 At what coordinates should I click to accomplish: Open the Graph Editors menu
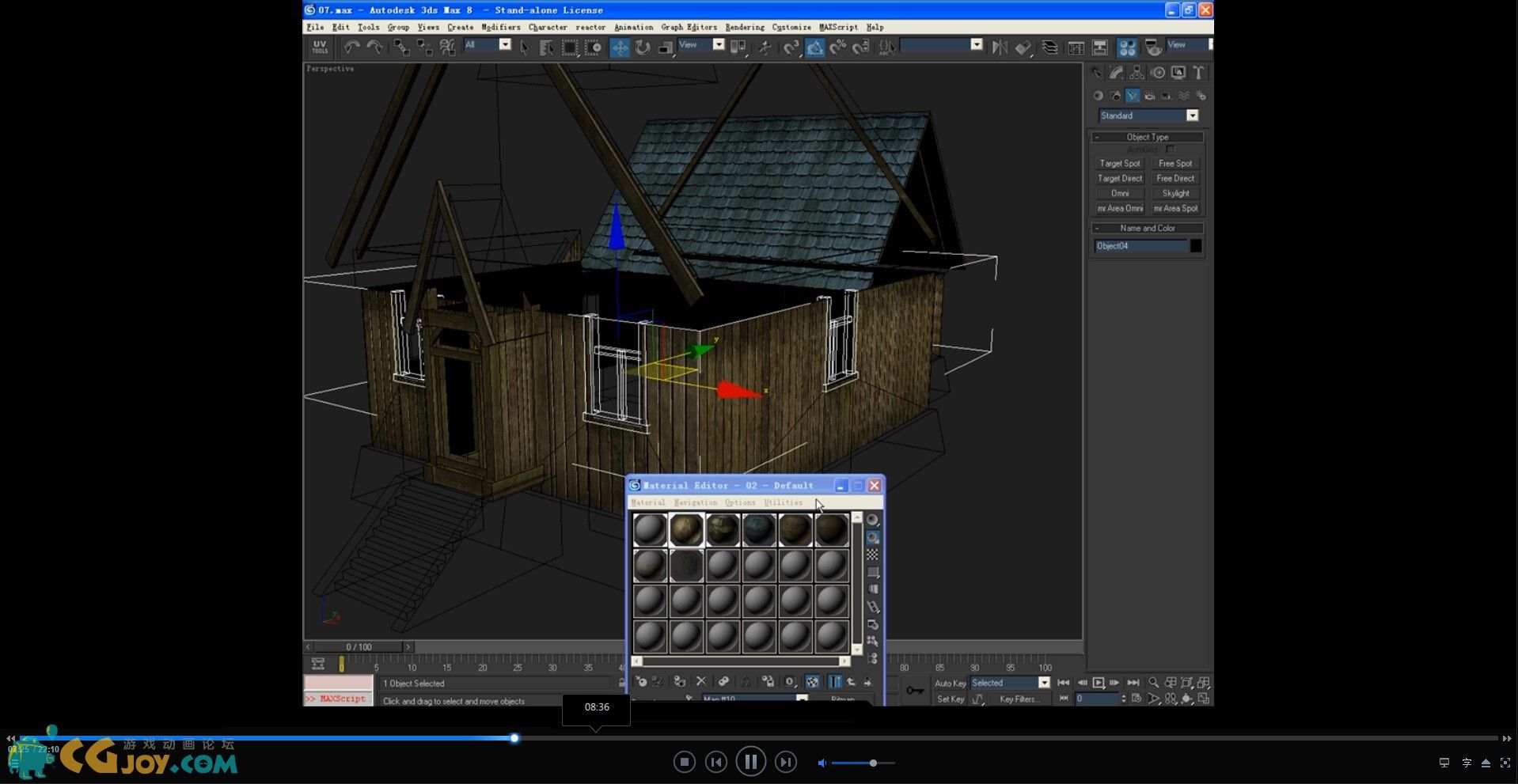(x=689, y=27)
